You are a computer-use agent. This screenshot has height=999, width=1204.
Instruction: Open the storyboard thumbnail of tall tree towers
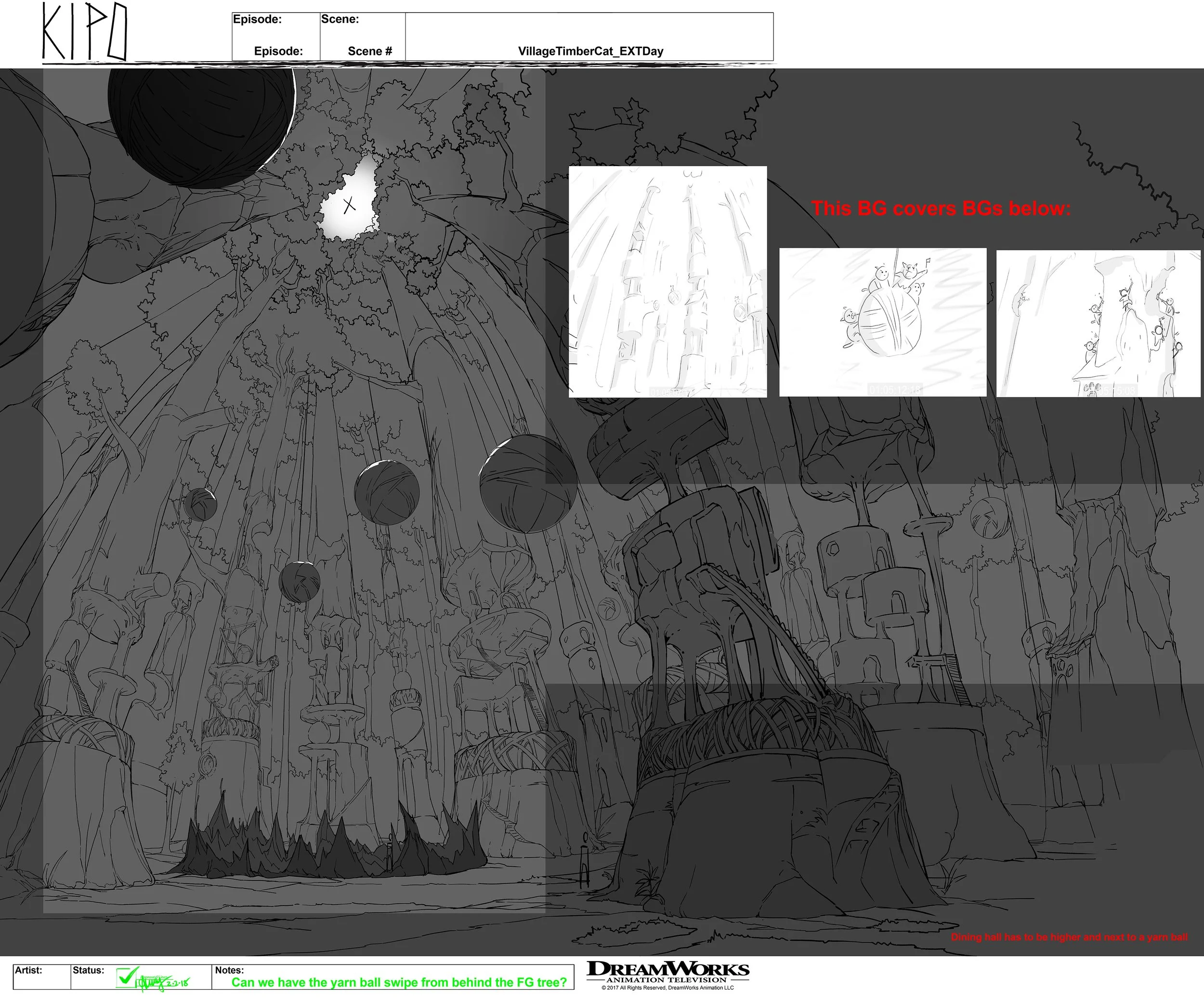point(667,282)
